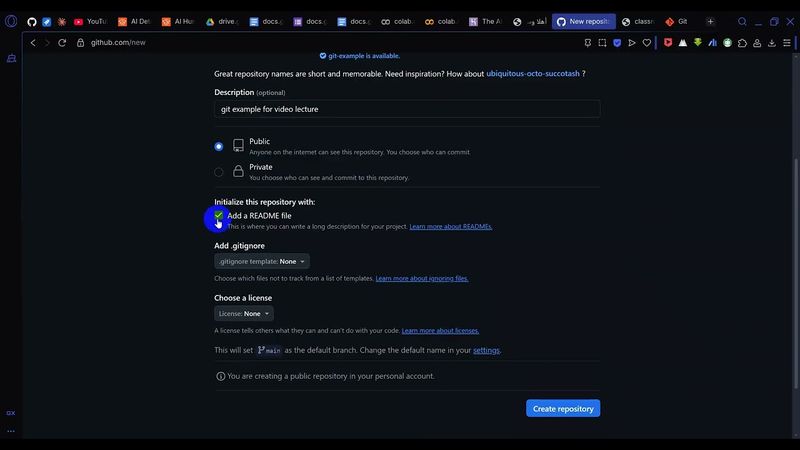The width and height of the screenshot is (800, 450).
Task: Uncheck the Add a README file checkbox
Action: [x=219, y=216]
